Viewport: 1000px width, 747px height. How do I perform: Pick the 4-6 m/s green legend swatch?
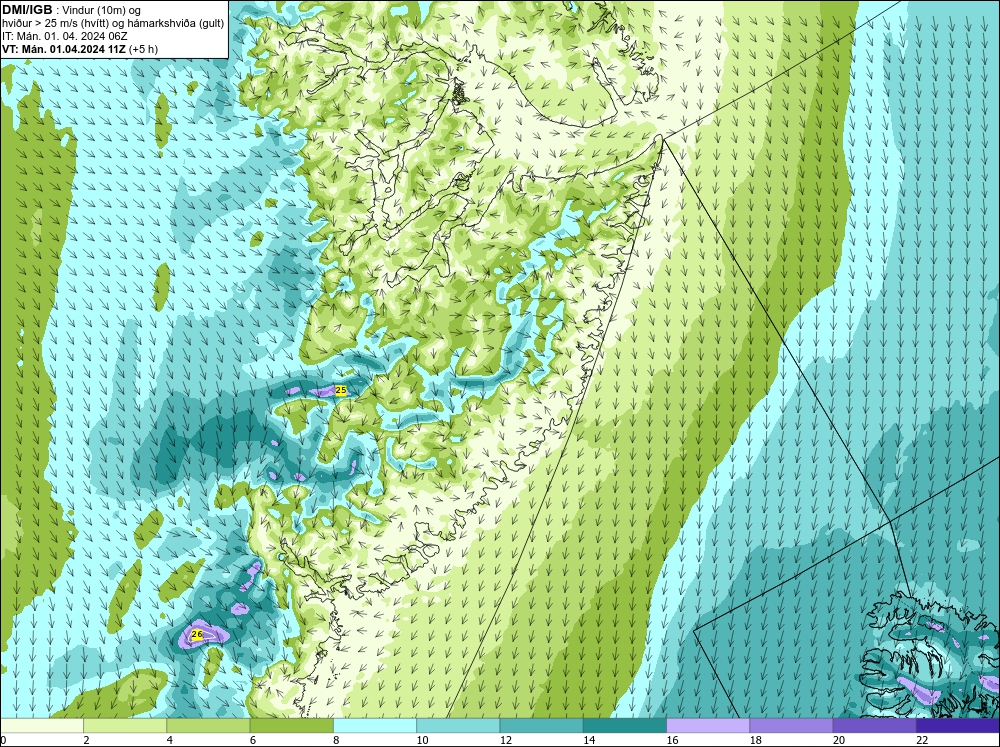[x=208, y=725]
